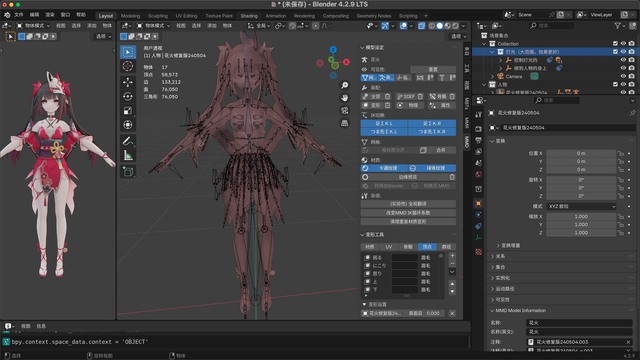Click the blue Z axis of navigation gizmo

coord(333,50)
